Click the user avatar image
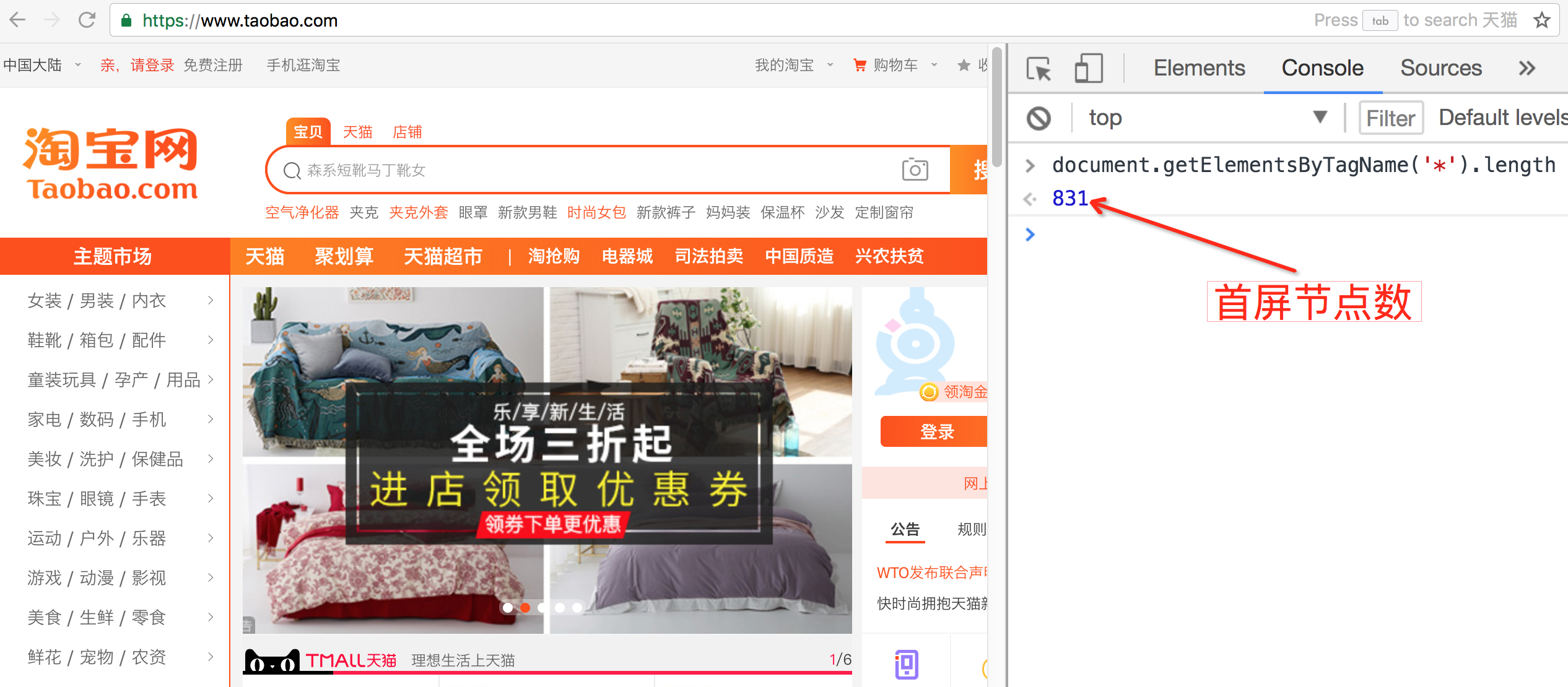 915,340
